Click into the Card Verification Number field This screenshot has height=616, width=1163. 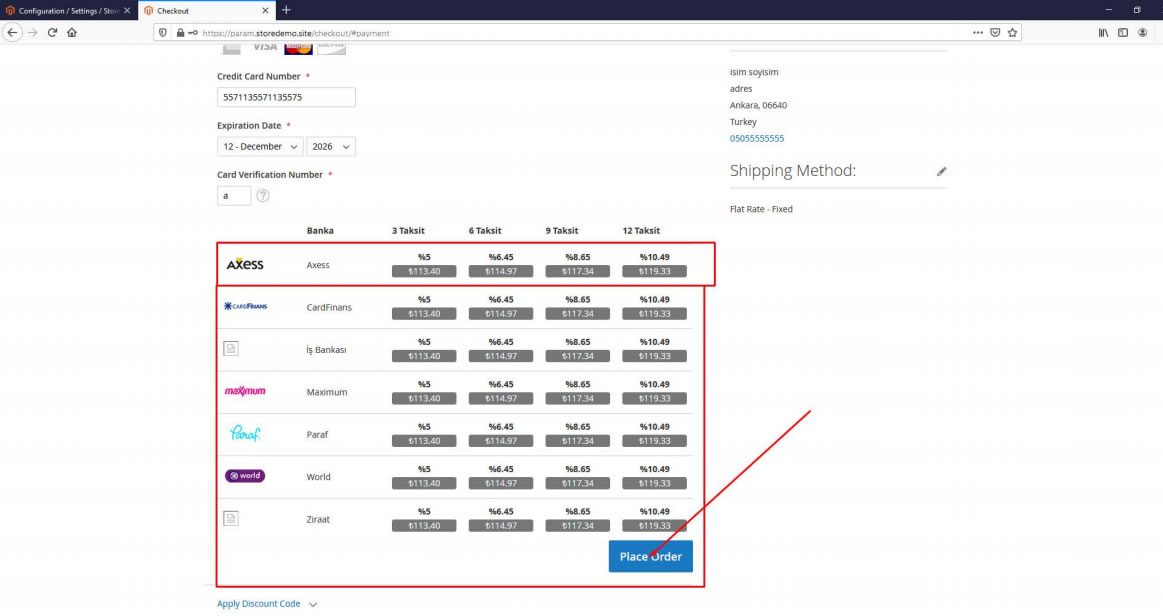pos(234,196)
